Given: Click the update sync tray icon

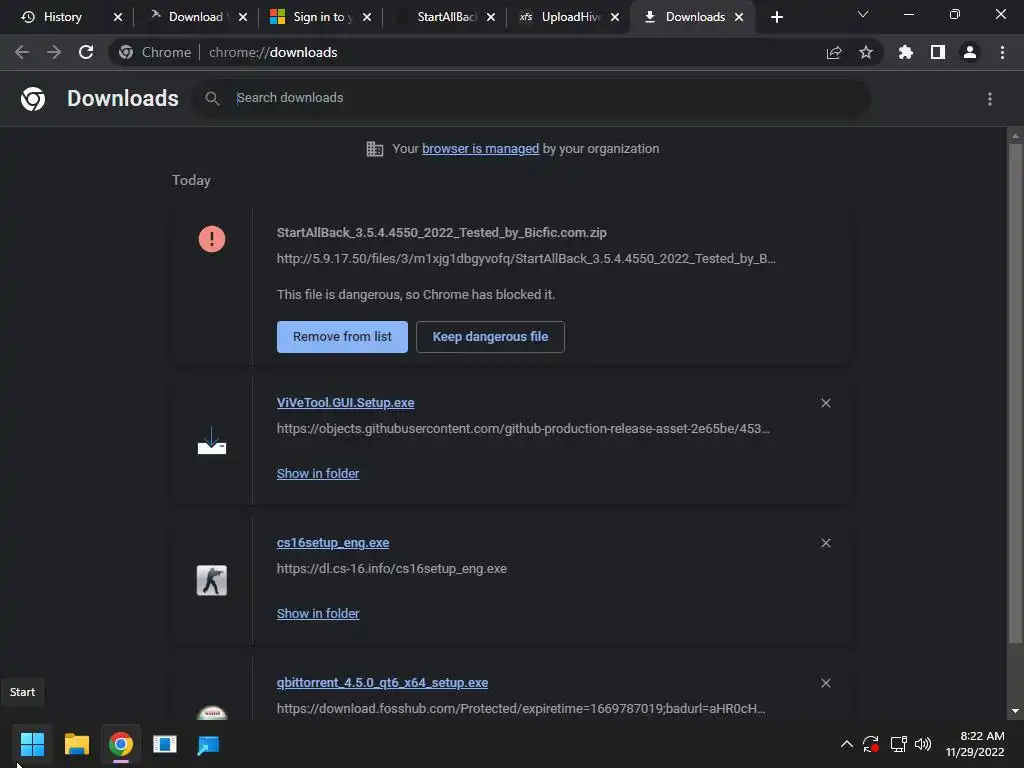Looking at the screenshot, I should tap(871, 744).
